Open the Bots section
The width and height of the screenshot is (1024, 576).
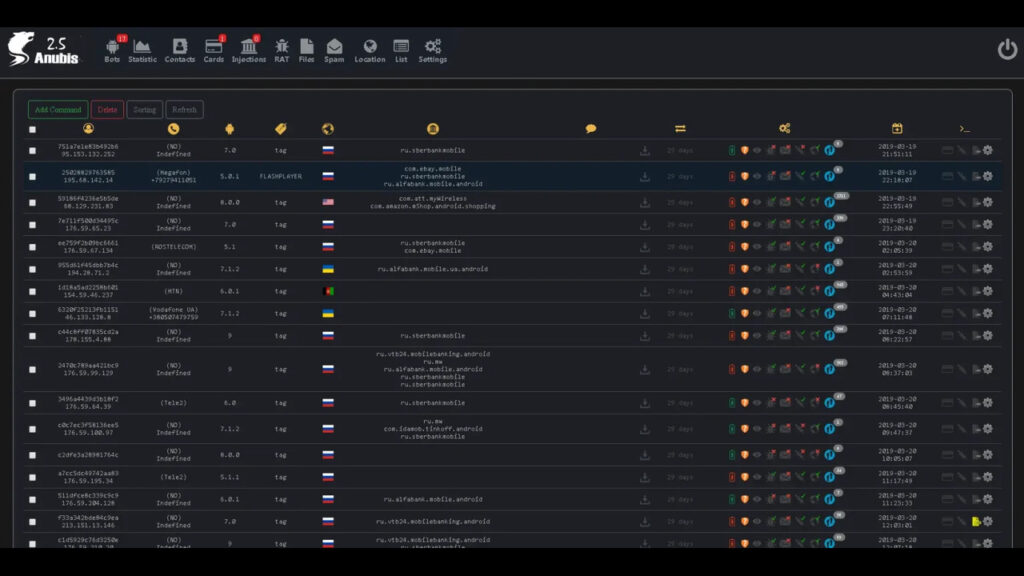[112, 50]
